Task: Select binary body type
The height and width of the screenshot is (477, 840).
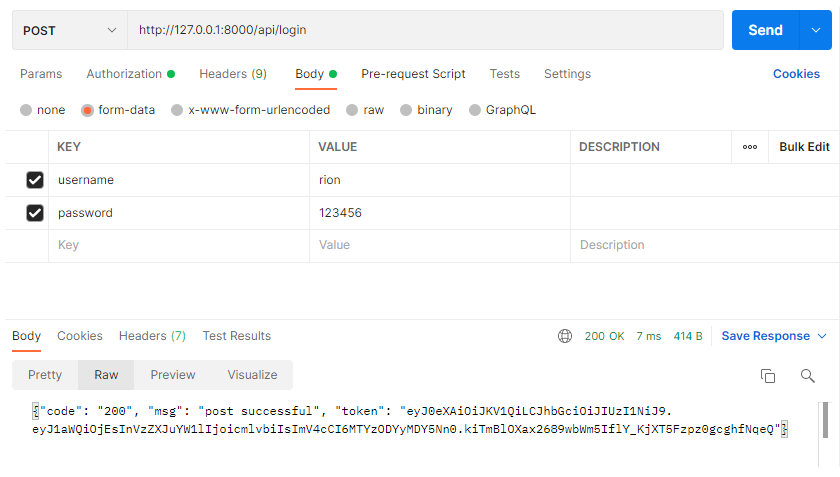Action: [x=406, y=110]
